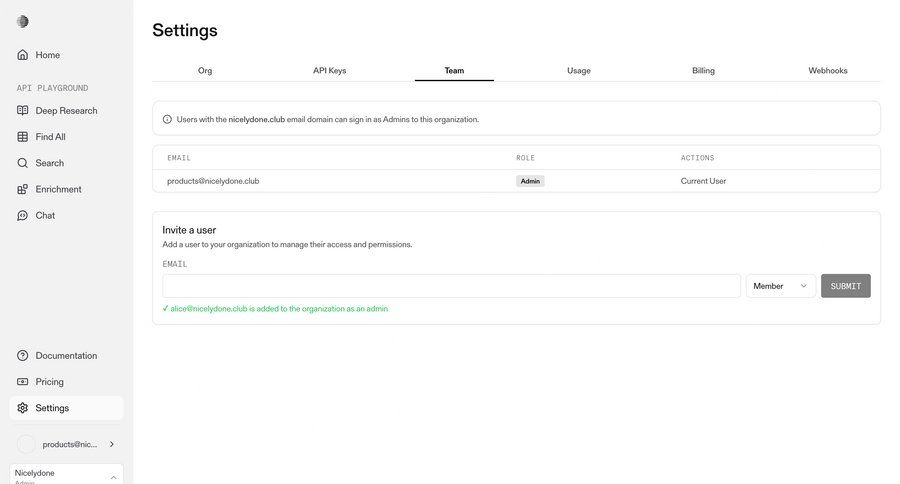Focus the invite Email input field
900x484 pixels.
(451, 286)
